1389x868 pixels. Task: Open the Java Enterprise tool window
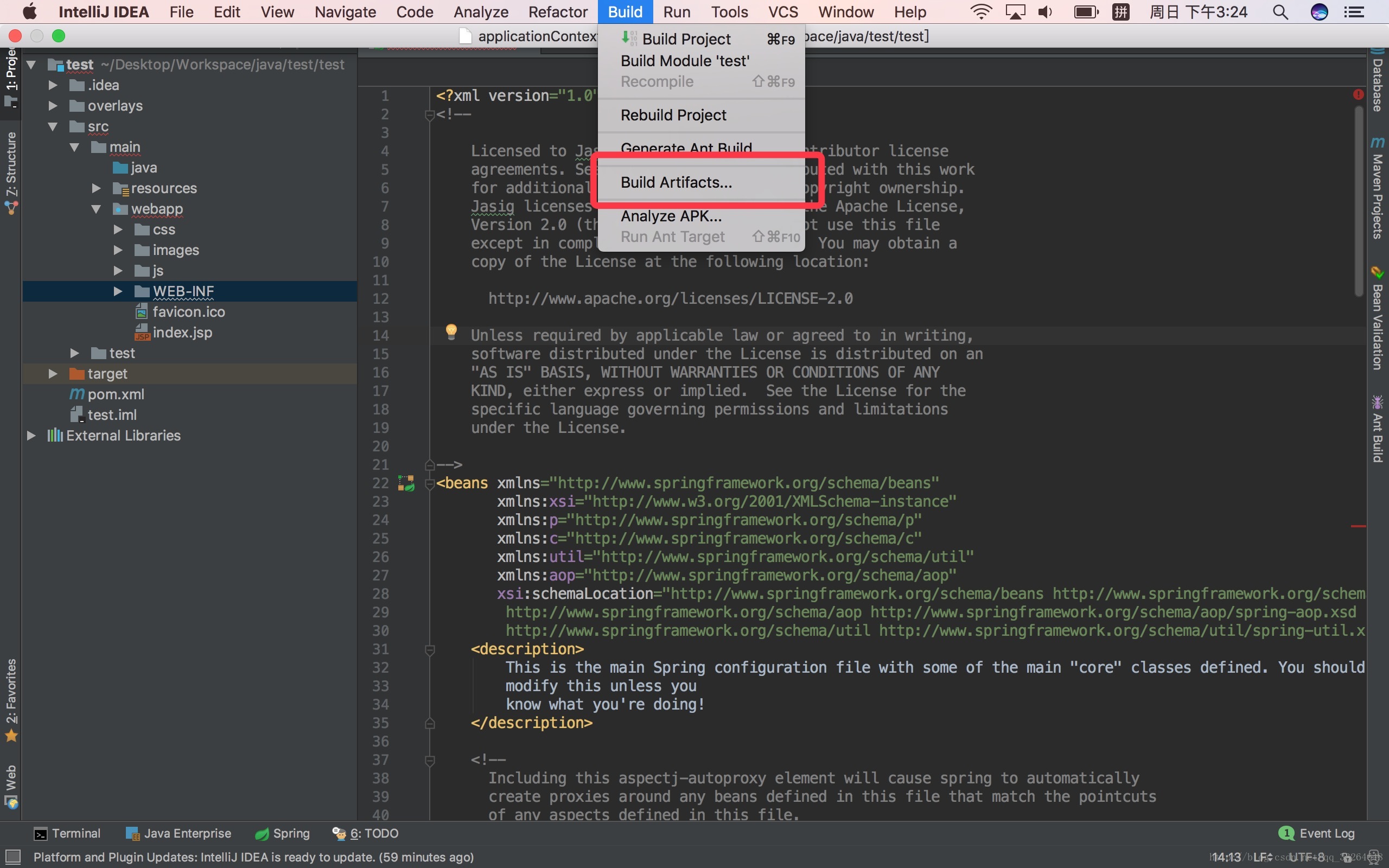point(178,834)
